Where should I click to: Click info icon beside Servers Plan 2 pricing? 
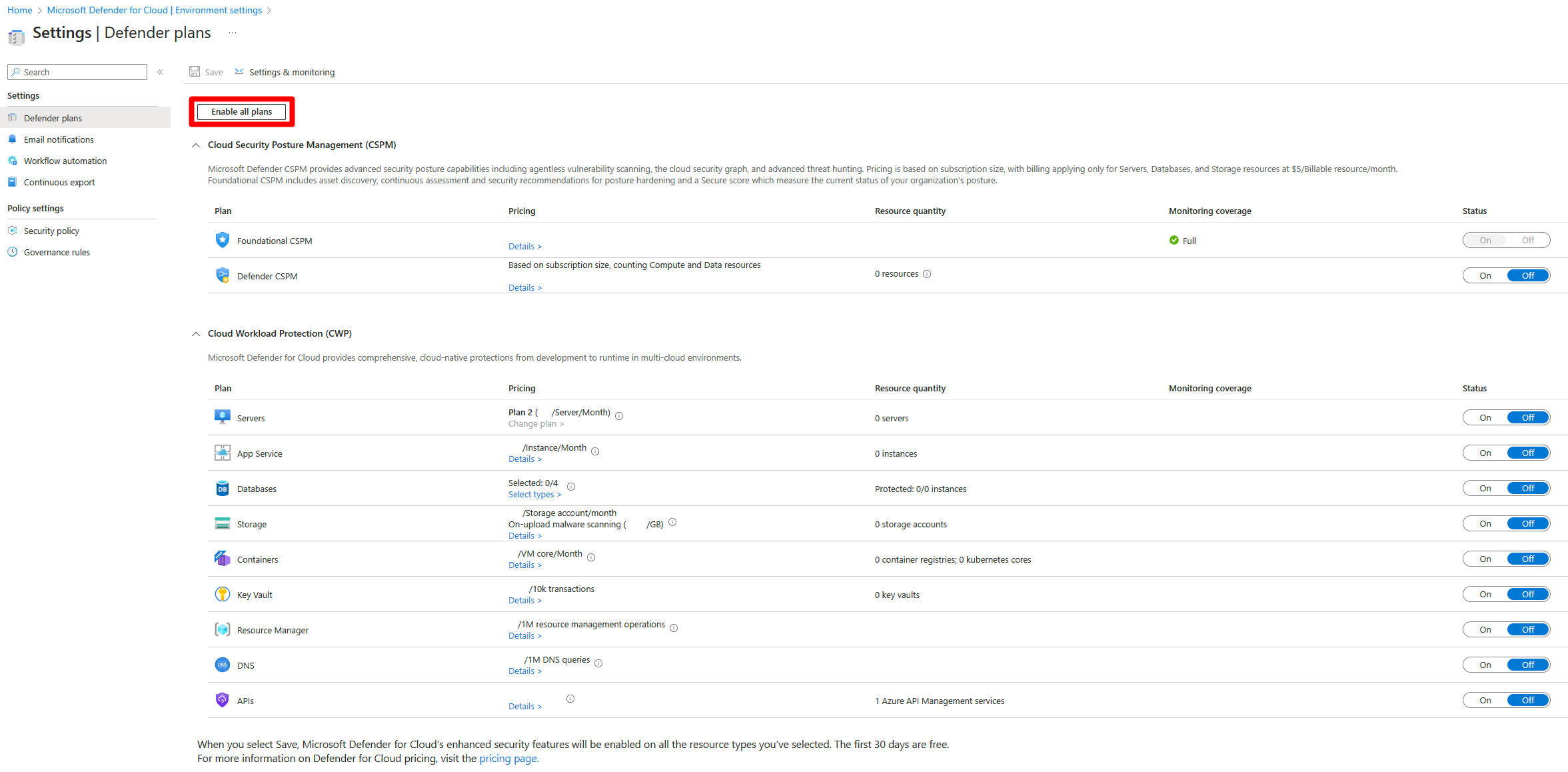619,416
